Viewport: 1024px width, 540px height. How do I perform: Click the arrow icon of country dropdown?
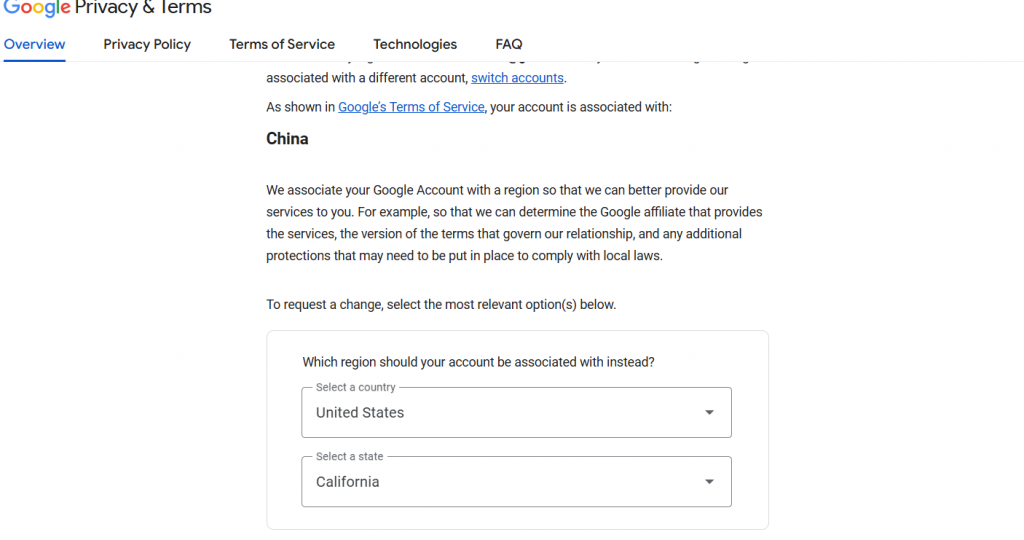[x=709, y=412]
